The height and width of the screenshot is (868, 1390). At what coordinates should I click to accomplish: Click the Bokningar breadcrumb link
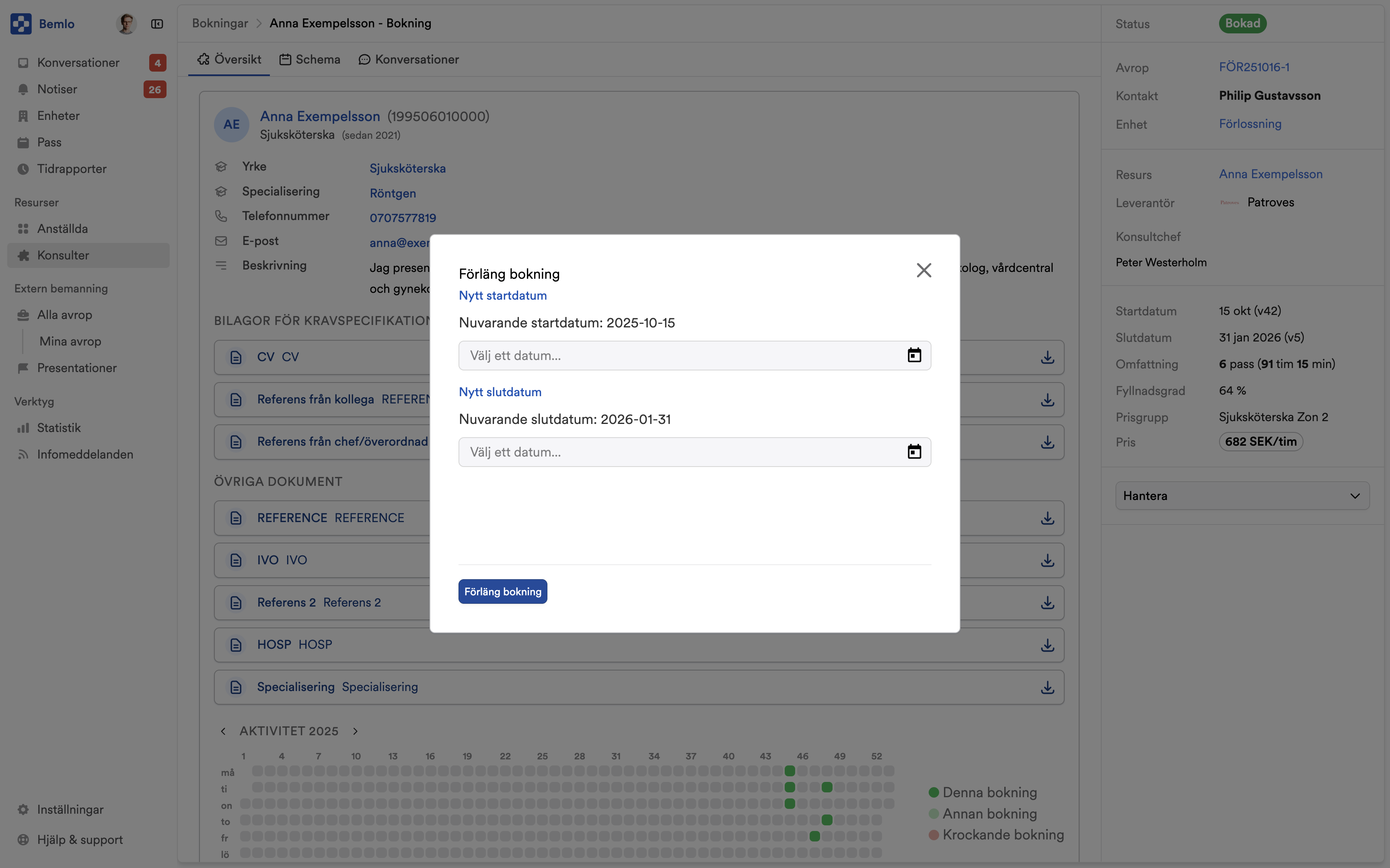pos(220,23)
